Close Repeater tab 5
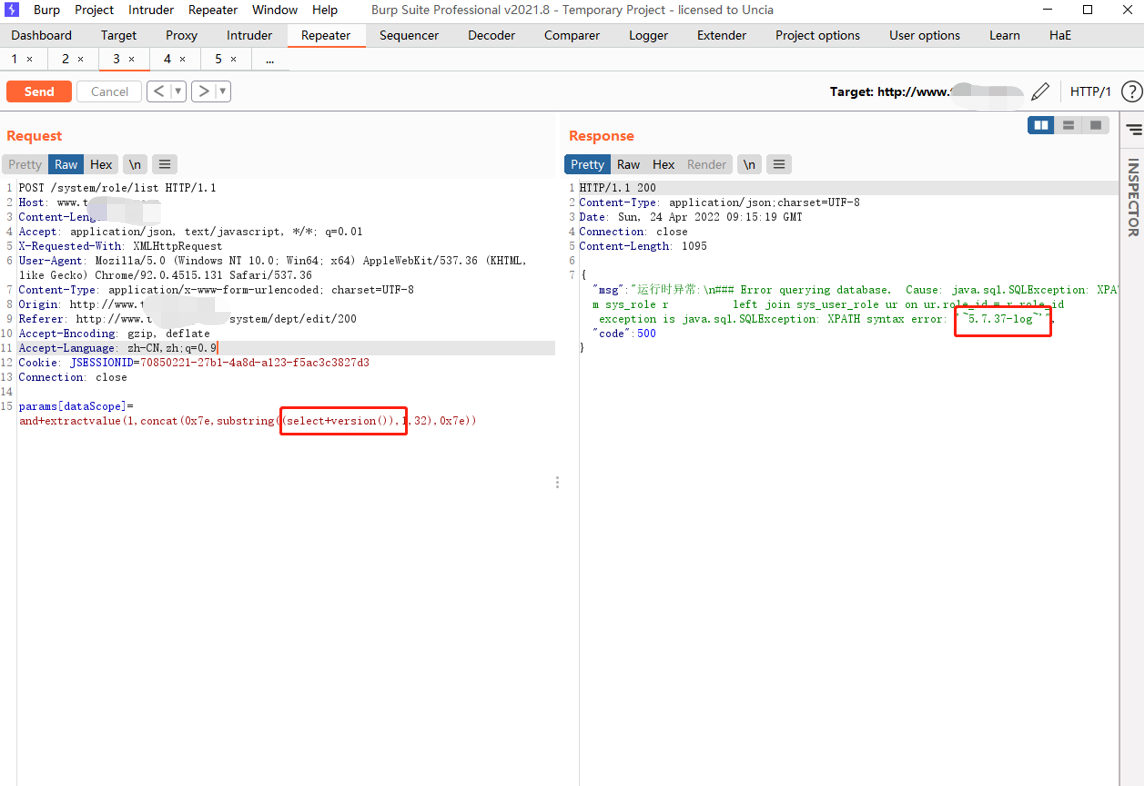The width and height of the screenshot is (1144, 786). coord(233,59)
